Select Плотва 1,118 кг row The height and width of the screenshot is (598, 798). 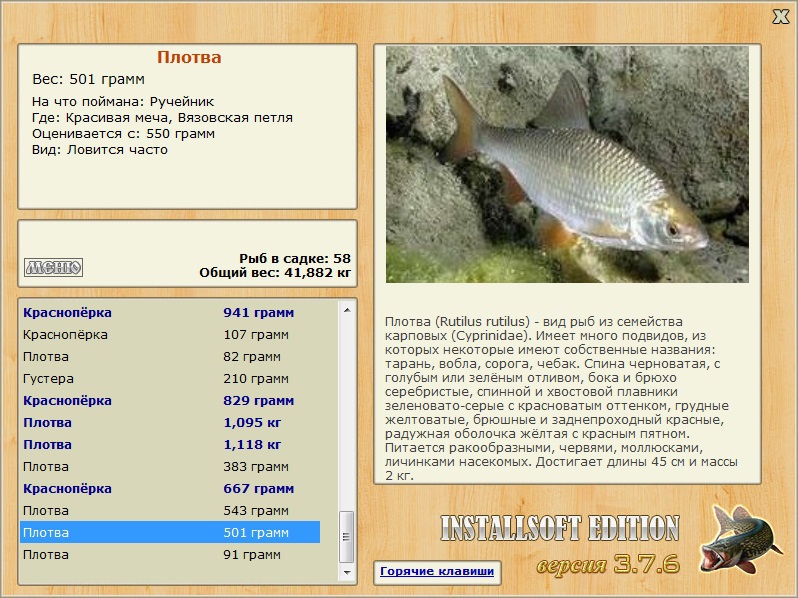pos(170,444)
